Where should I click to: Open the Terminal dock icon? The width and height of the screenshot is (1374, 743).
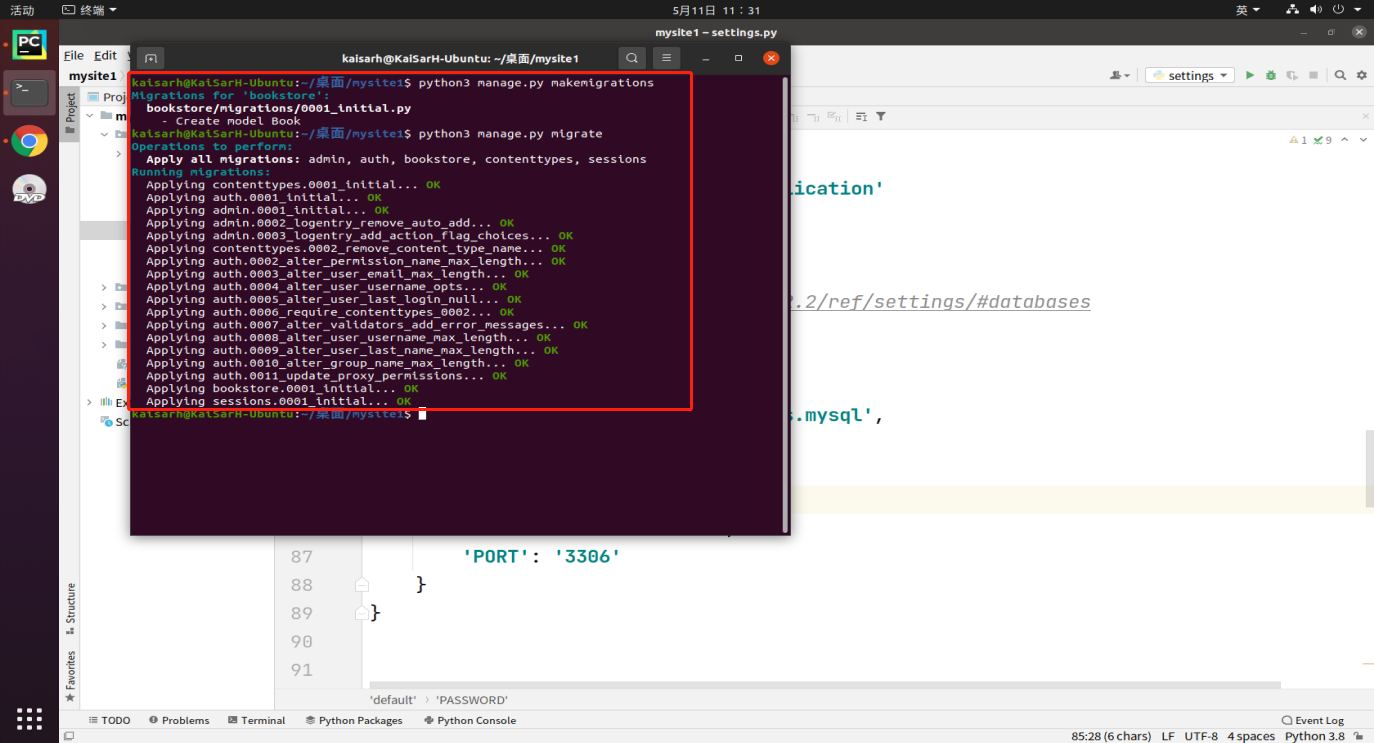29,92
